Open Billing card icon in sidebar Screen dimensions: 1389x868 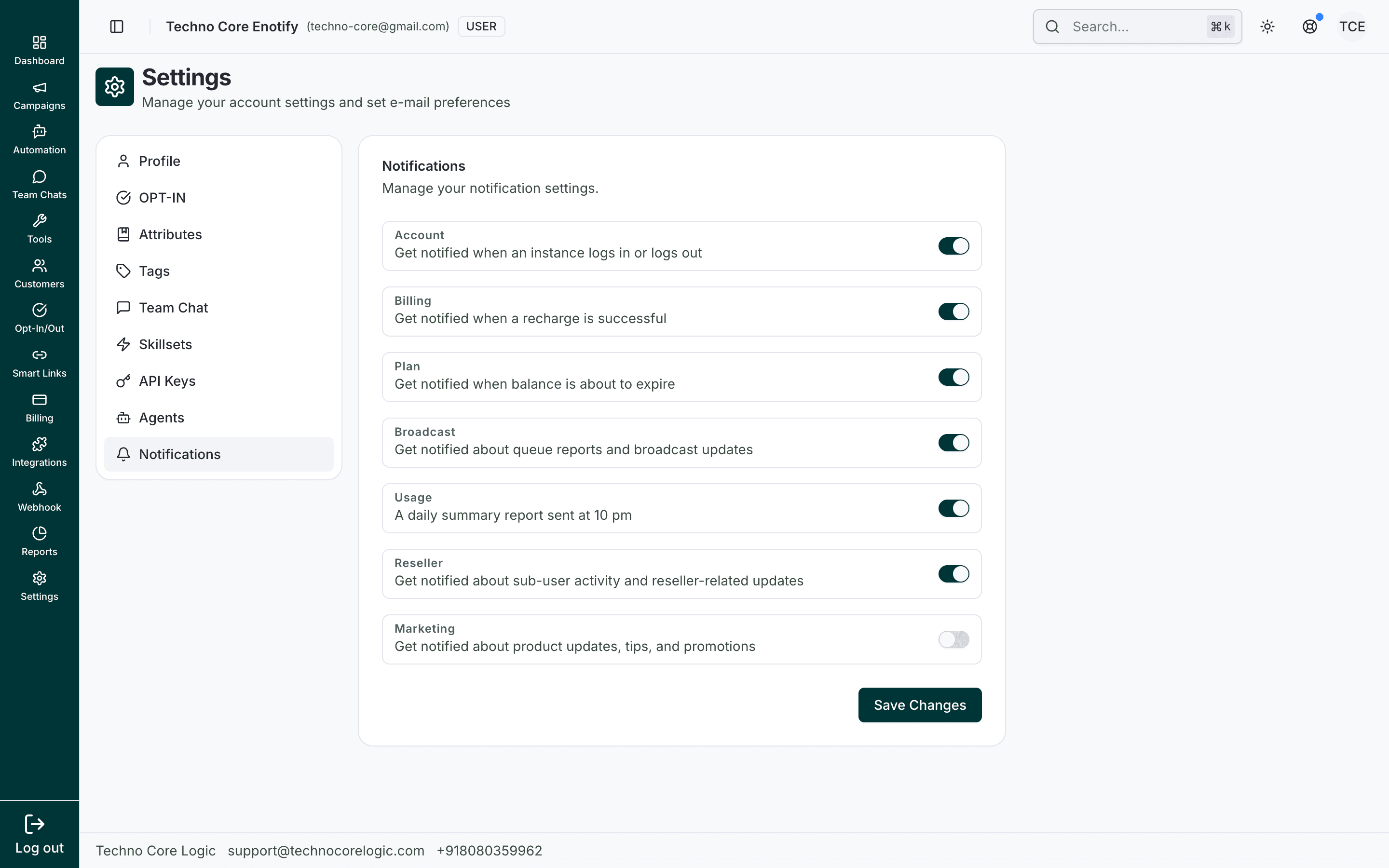(x=39, y=400)
